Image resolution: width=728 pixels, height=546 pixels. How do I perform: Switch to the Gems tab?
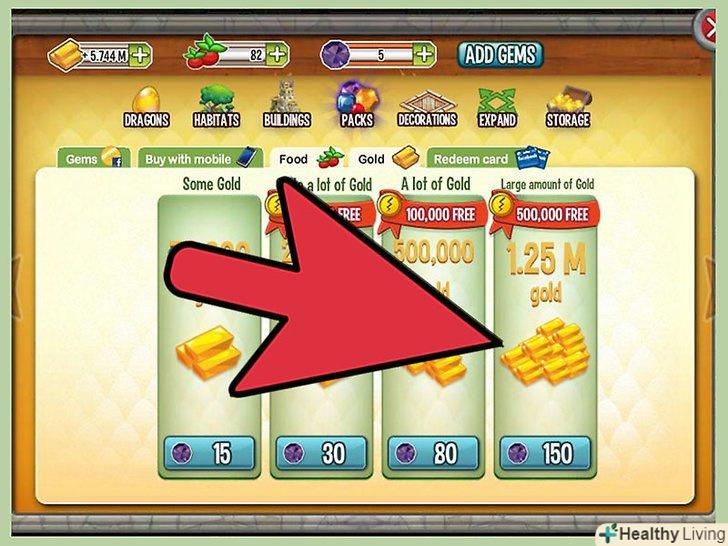click(94, 158)
